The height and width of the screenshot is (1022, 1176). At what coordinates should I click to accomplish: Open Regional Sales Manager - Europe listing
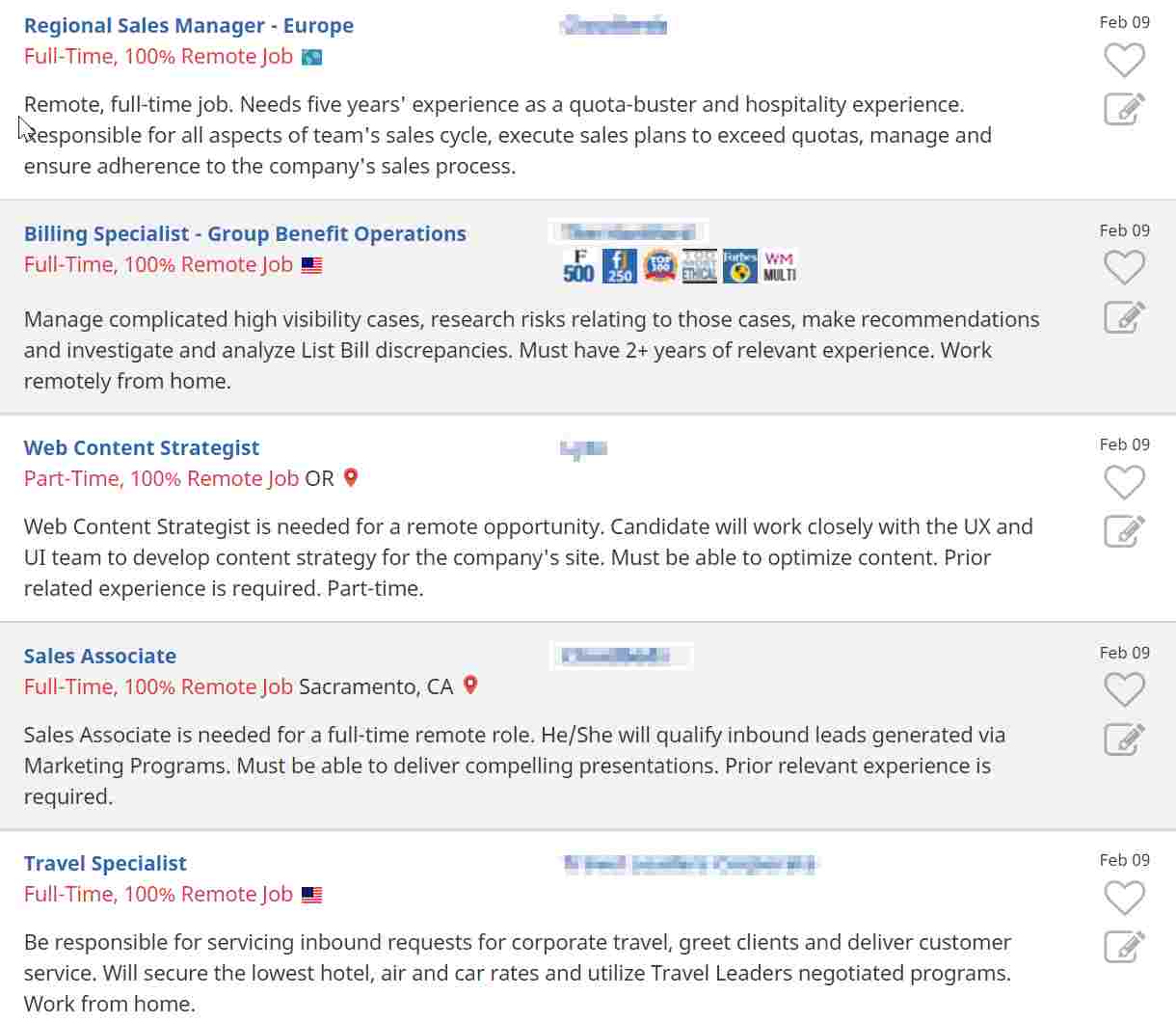tap(189, 26)
